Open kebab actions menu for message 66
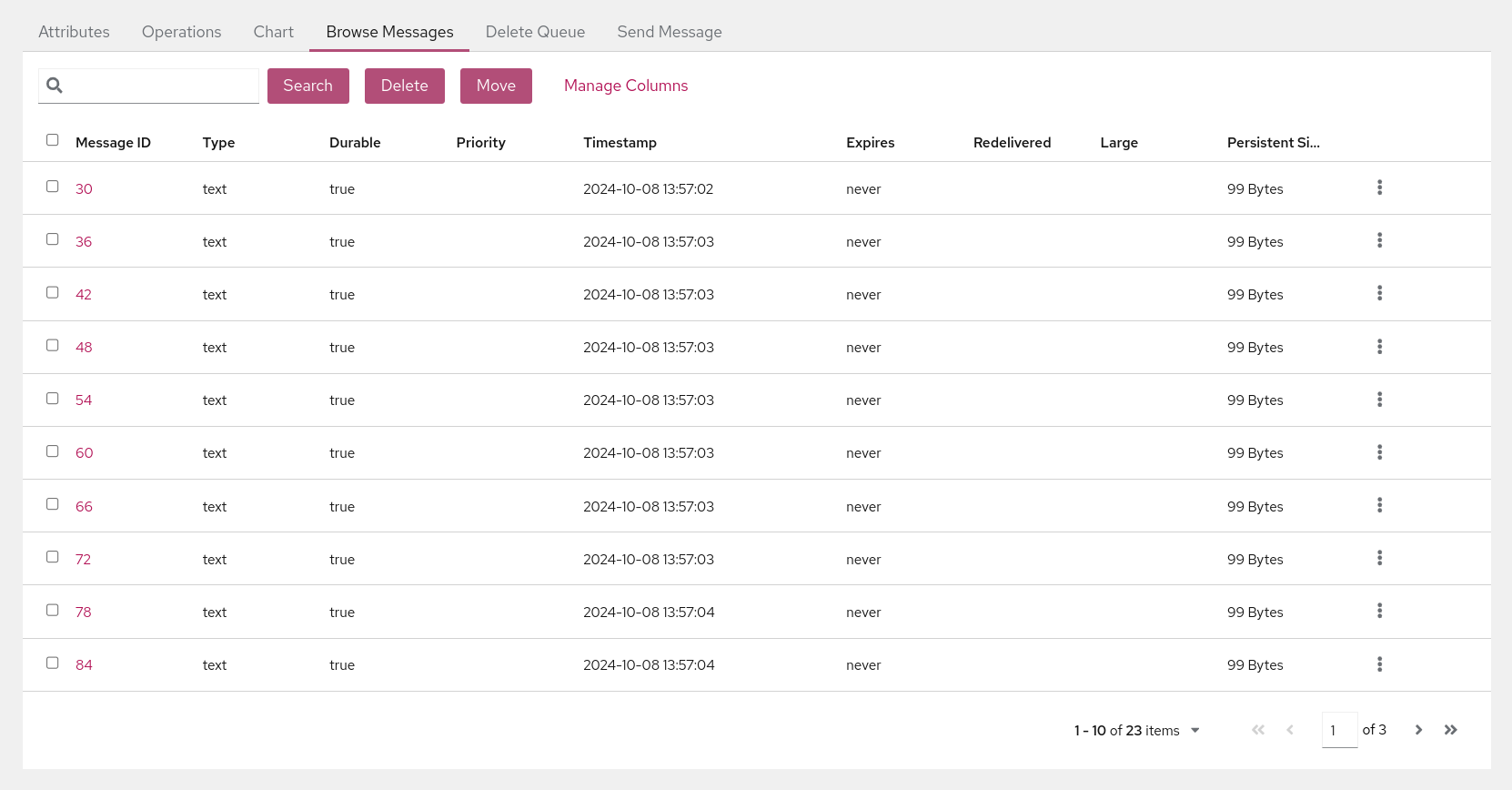The image size is (1512, 790). pos(1379,505)
